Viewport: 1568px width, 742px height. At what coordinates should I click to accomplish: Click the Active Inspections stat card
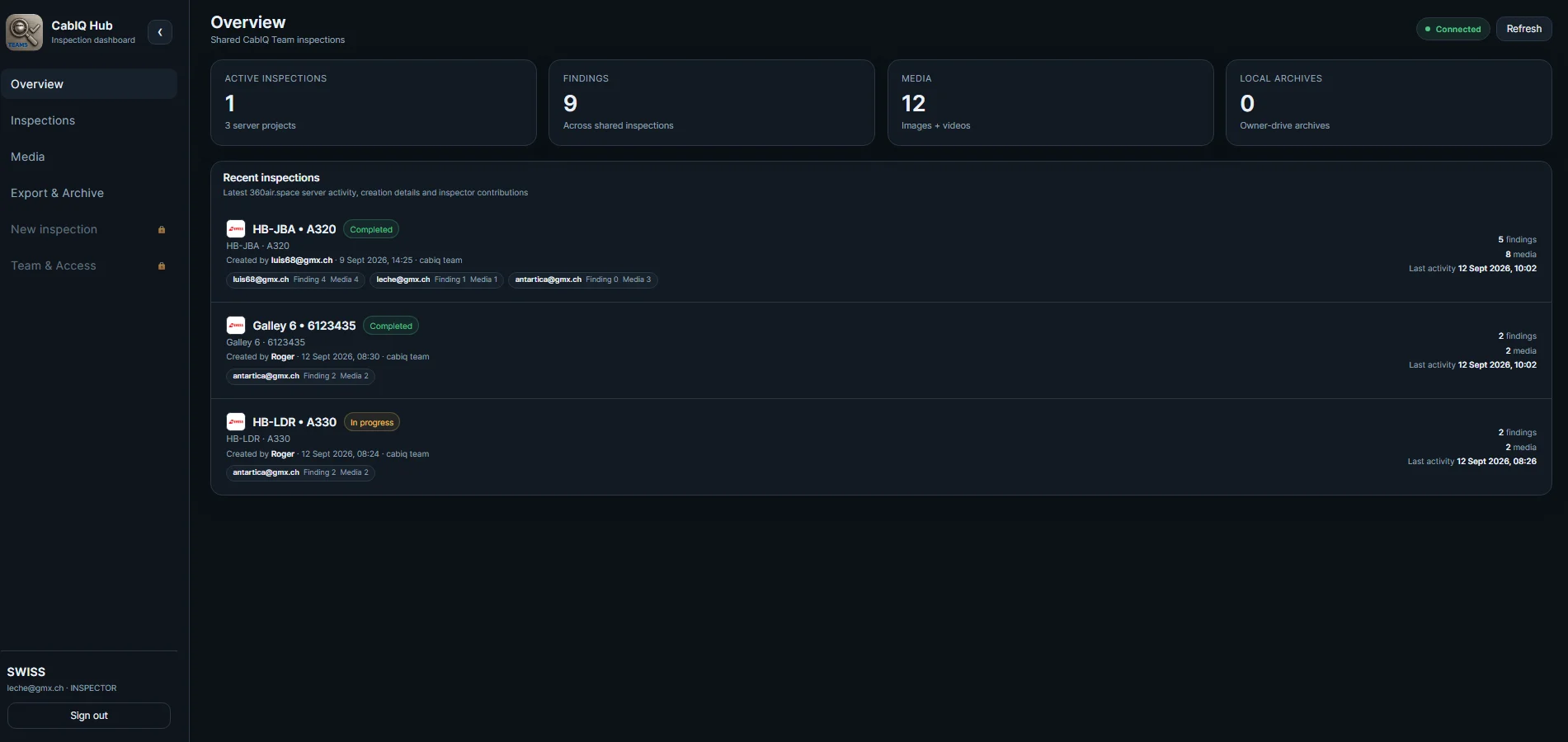374,102
